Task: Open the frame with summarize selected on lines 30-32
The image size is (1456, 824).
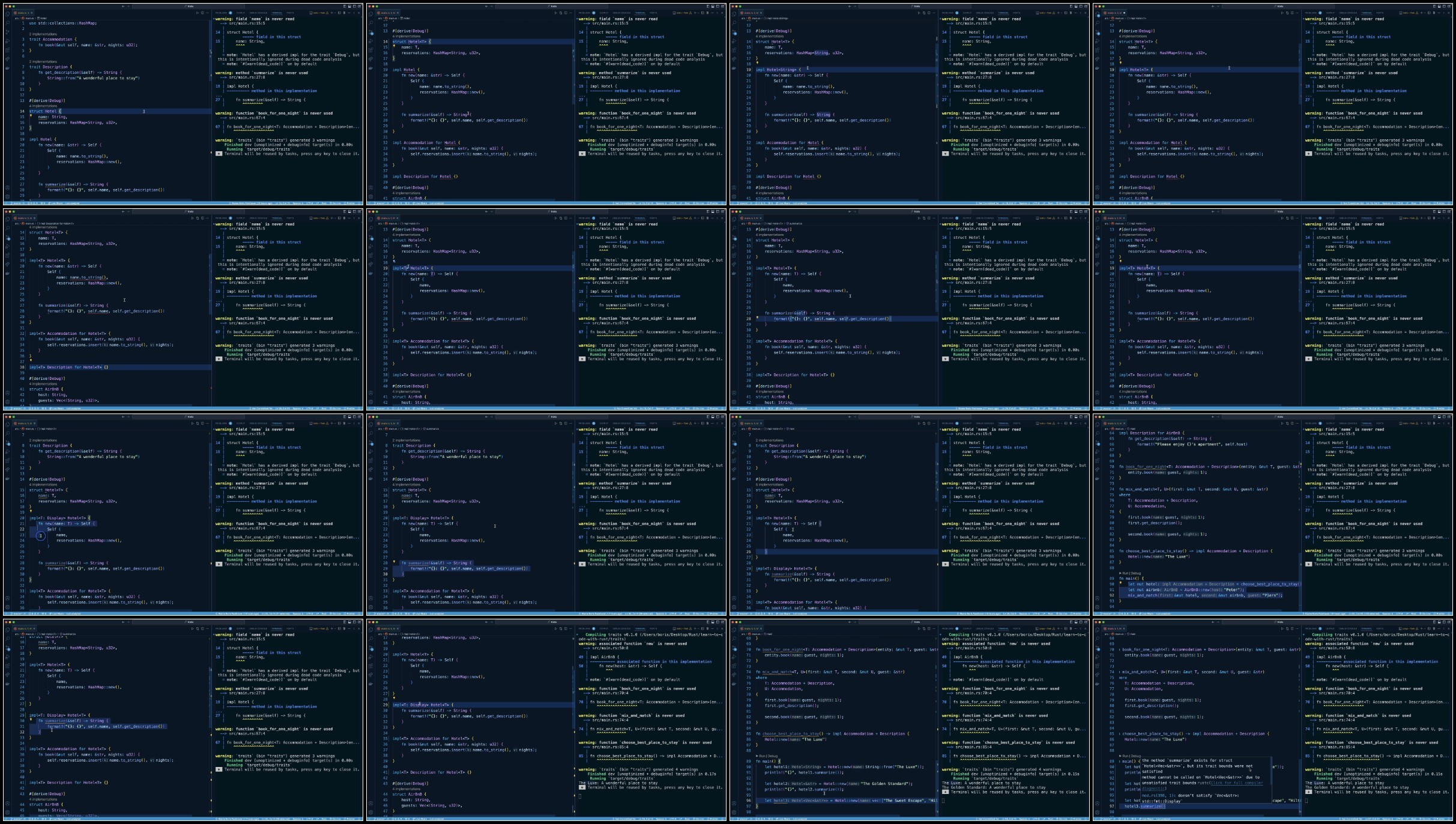Action: (183, 720)
